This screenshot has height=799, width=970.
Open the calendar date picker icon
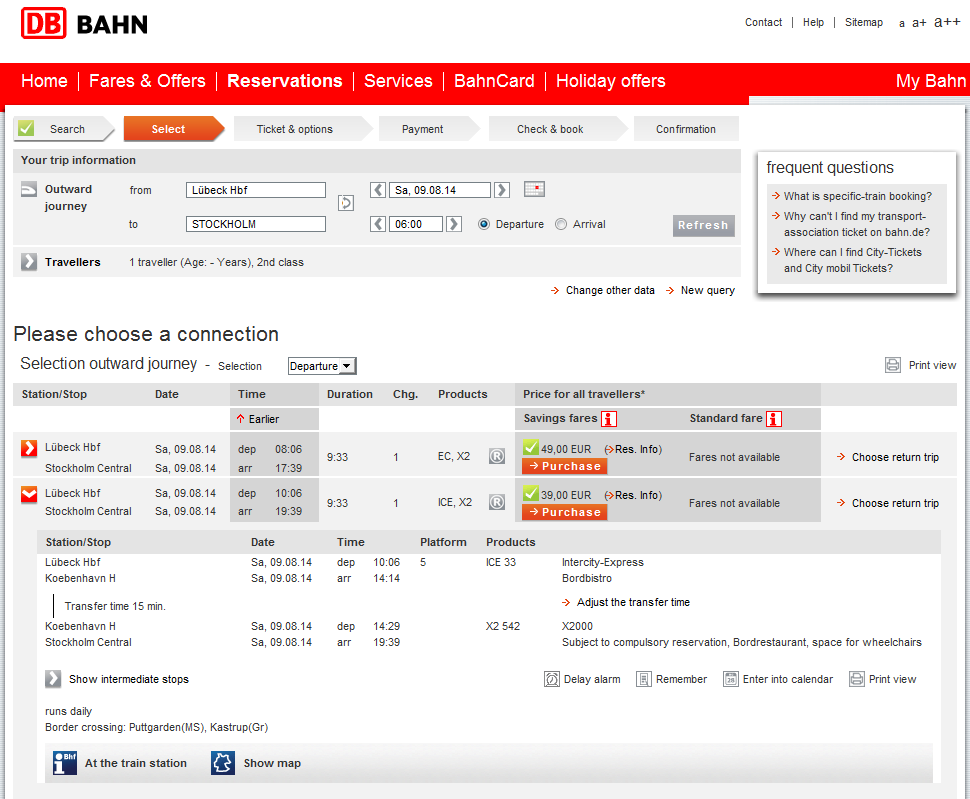534,190
